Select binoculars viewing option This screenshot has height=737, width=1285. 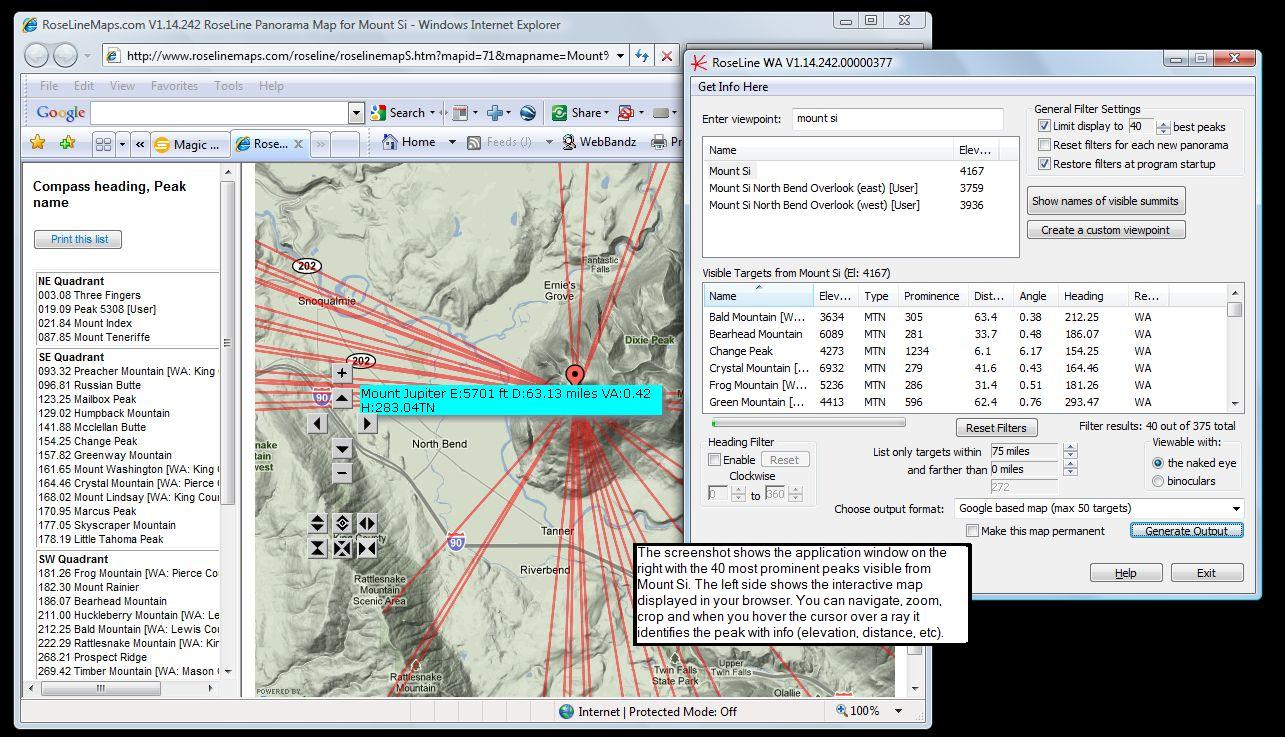[x=1158, y=481]
